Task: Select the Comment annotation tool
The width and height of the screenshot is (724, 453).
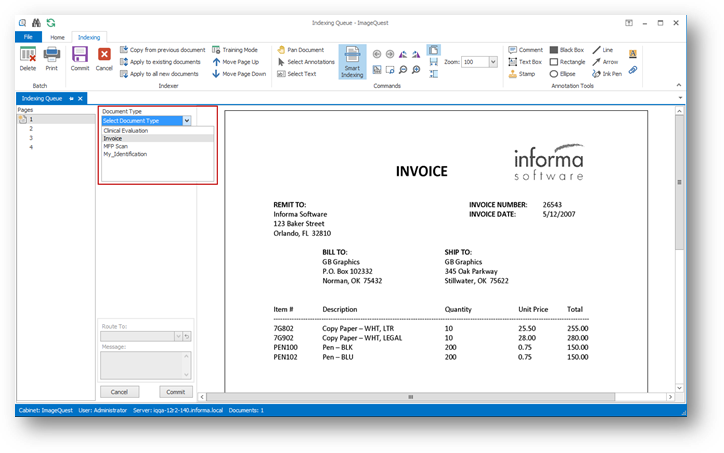Action: (x=525, y=50)
